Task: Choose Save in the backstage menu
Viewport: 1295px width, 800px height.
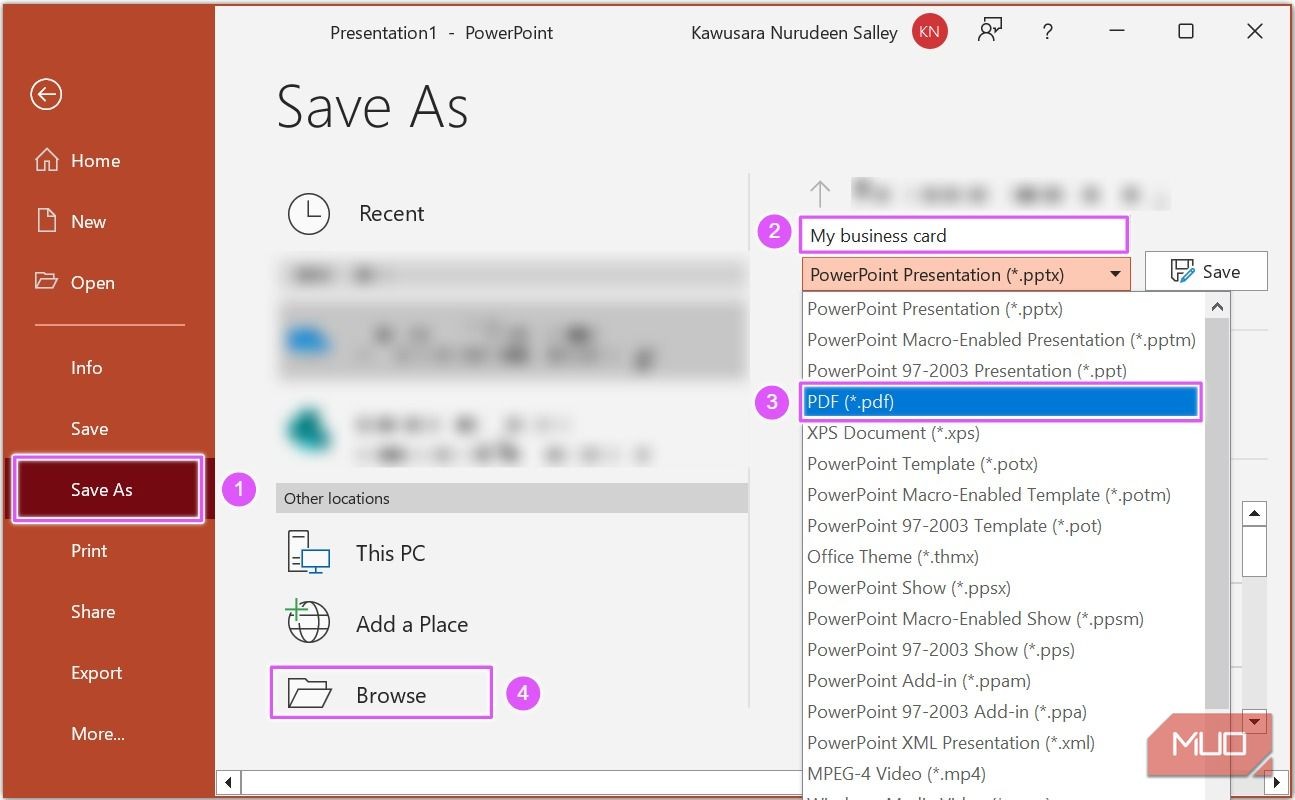Action: tap(90, 429)
